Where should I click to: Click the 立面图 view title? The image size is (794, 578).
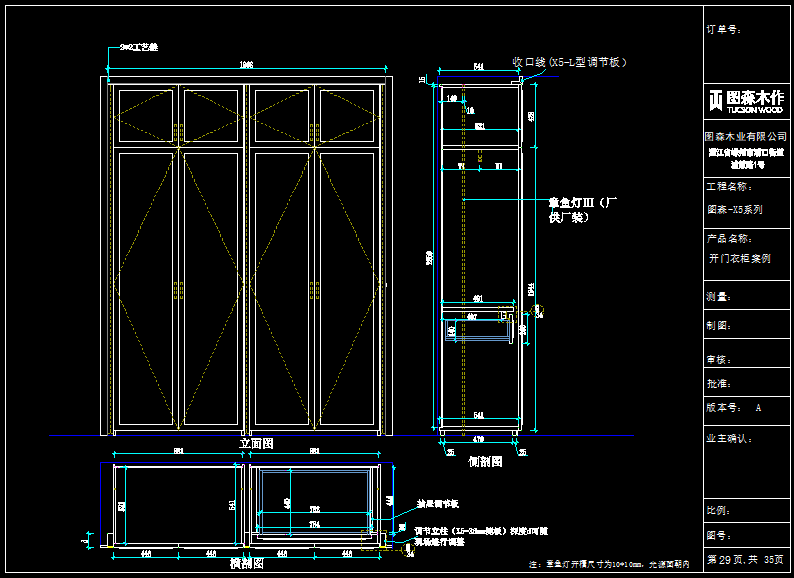[256, 443]
